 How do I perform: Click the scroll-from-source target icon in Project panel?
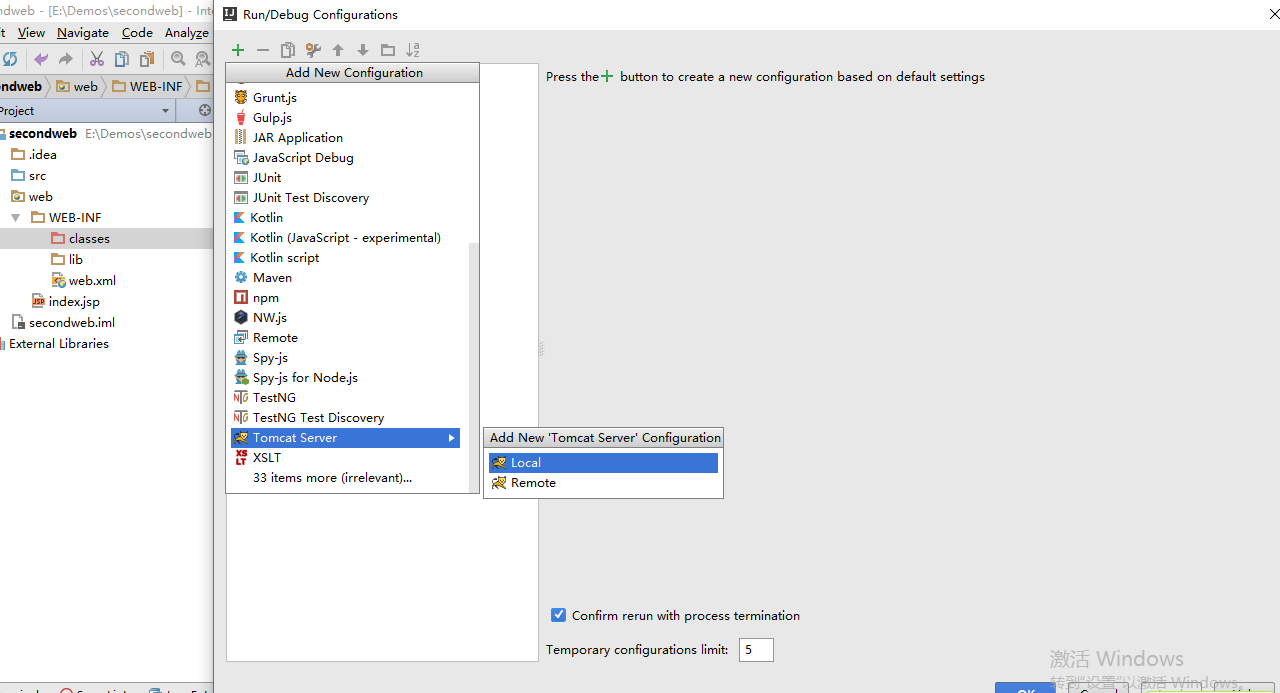(205, 110)
